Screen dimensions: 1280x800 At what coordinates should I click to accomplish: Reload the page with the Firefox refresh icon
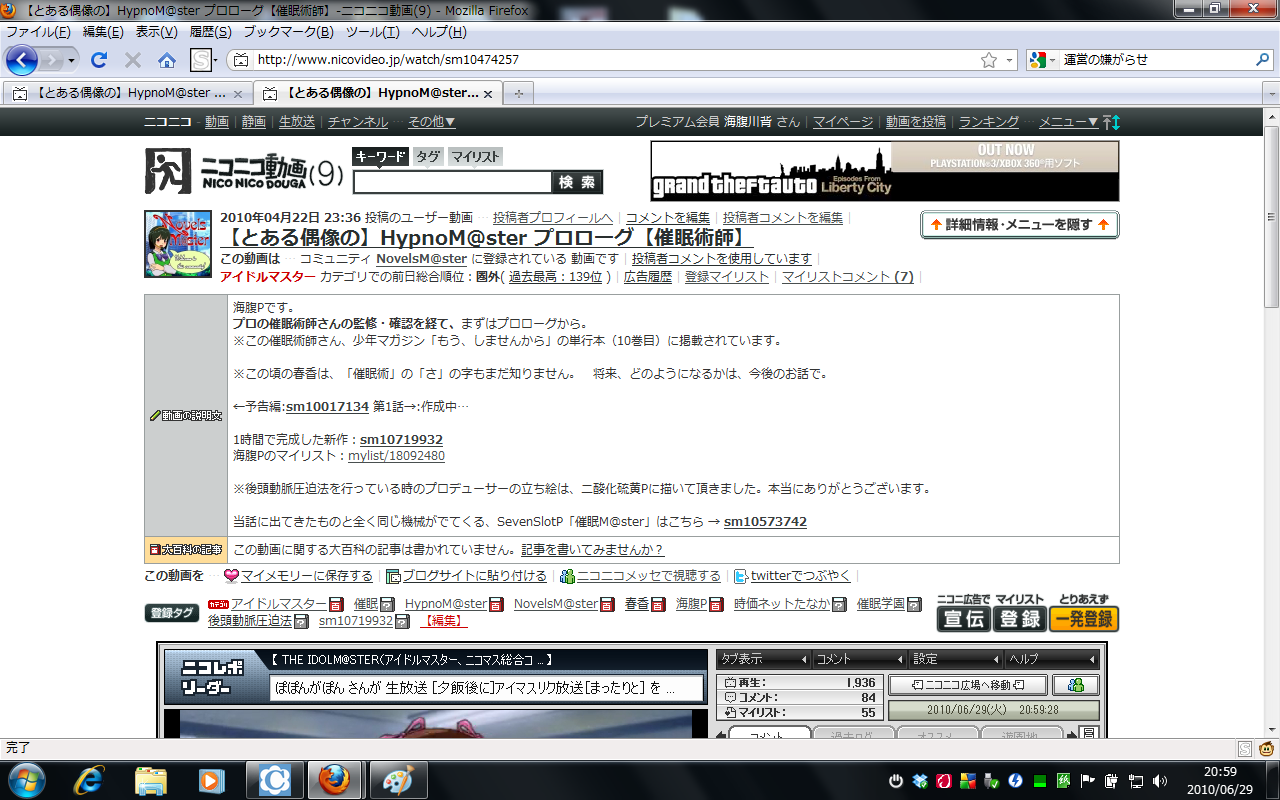pyautogui.click(x=99, y=60)
